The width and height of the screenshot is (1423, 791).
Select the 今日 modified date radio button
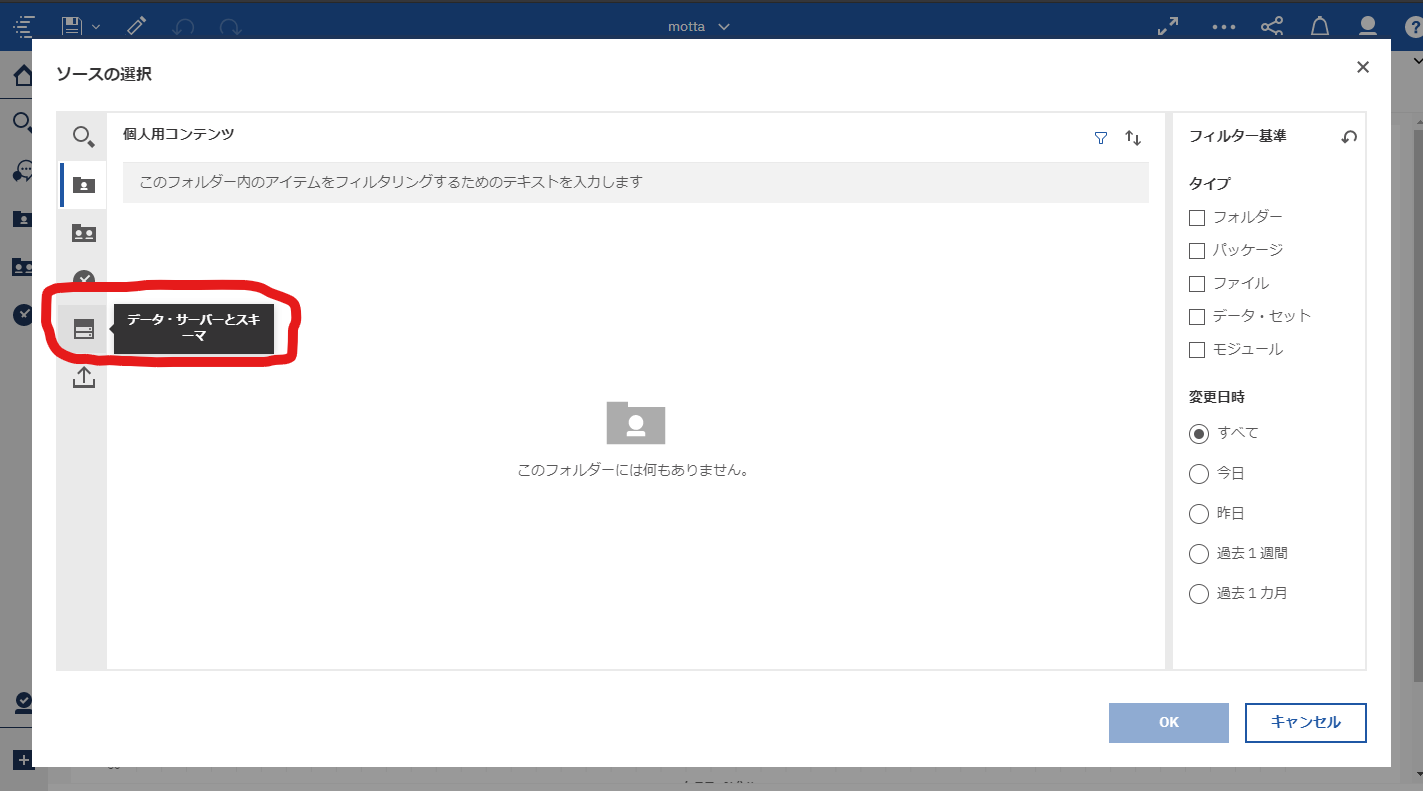pos(1198,473)
